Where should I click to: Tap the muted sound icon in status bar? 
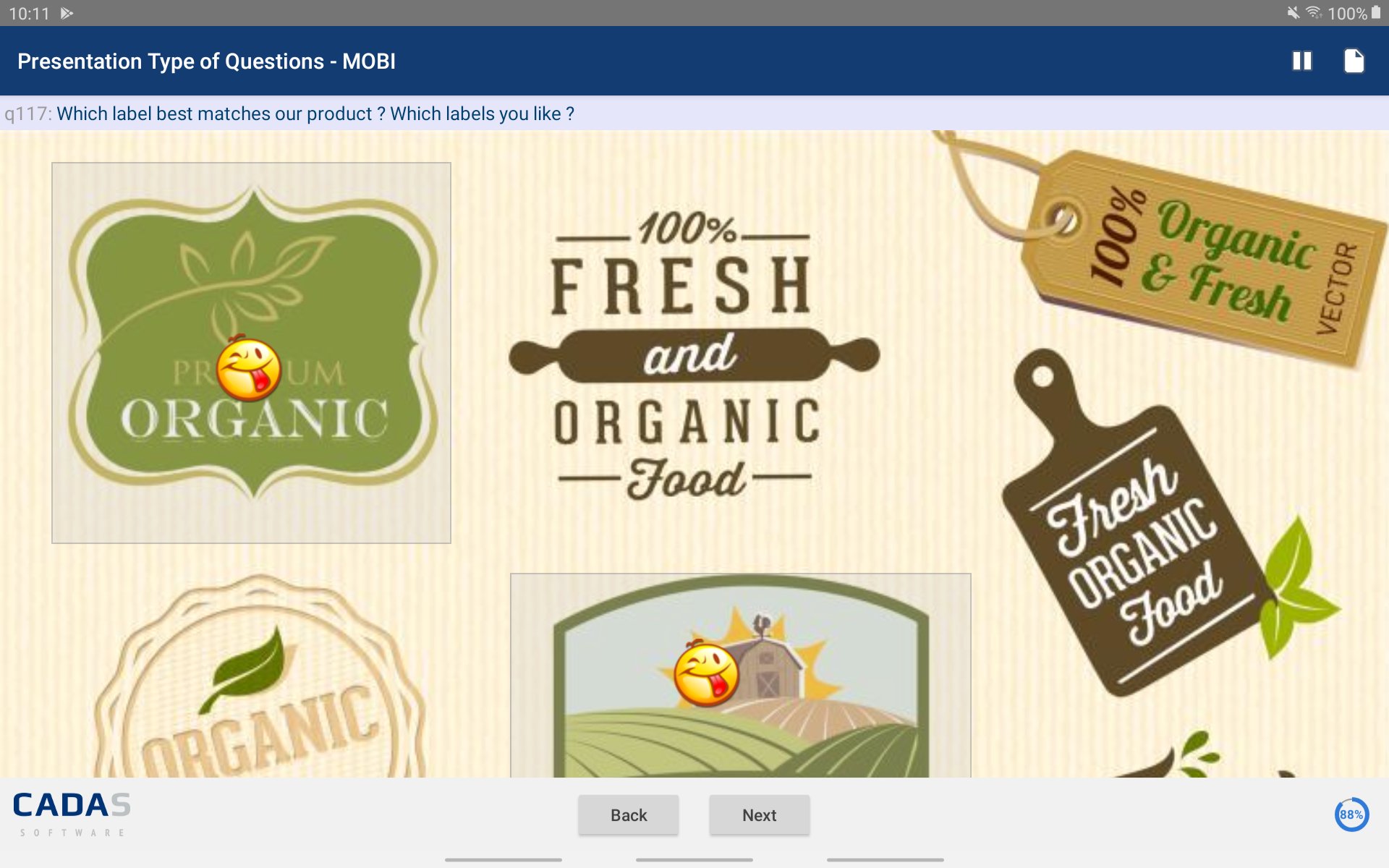pos(1293,13)
